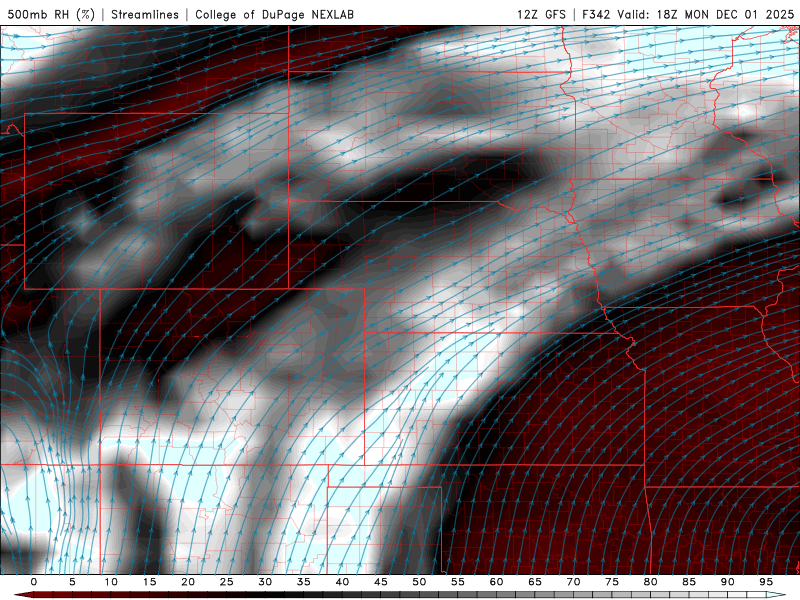Image resolution: width=800 pixels, height=600 pixels.
Task: Click the colorbar tick label "80"
Action: click(x=651, y=582)
